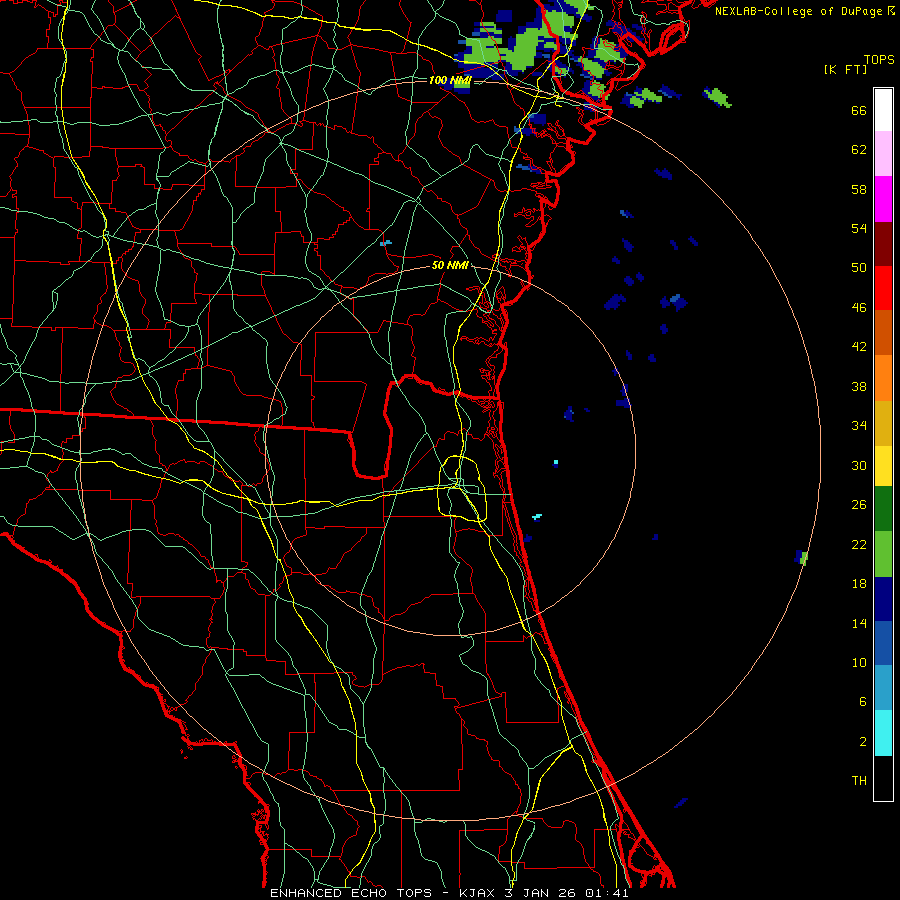Click the TH threshold legend label
This screenshot has height=900, width=900.
pos(859,781)
